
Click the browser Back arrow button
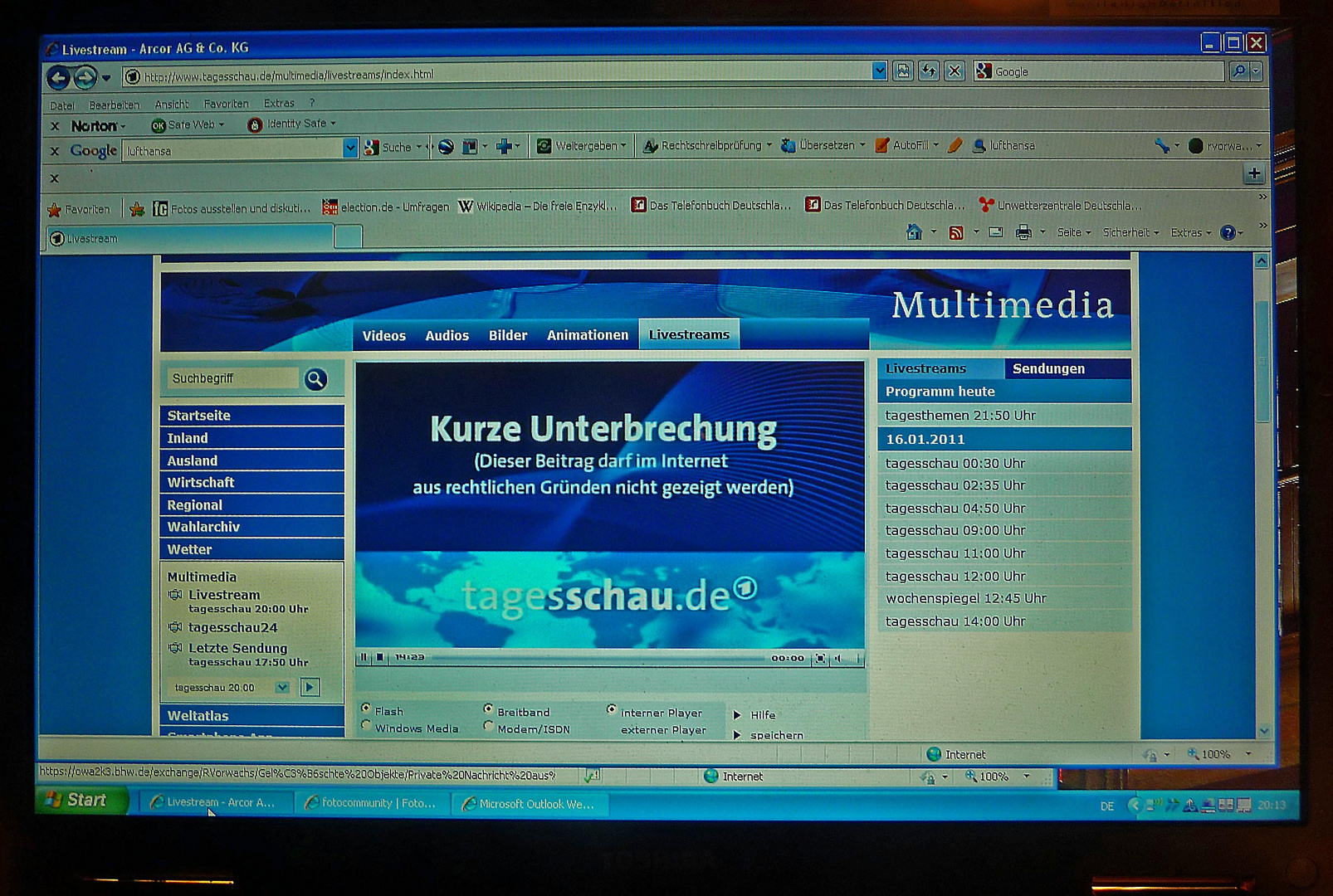coord(58,78)
